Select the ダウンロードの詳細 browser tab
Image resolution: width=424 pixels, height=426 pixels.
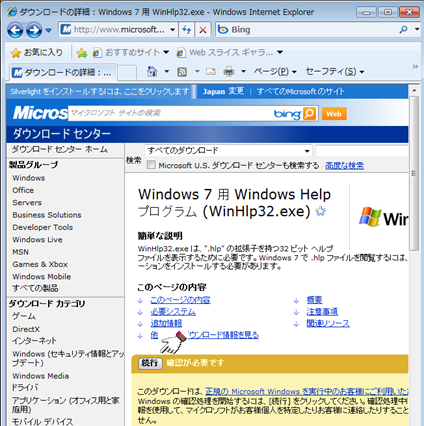point(63,72)
